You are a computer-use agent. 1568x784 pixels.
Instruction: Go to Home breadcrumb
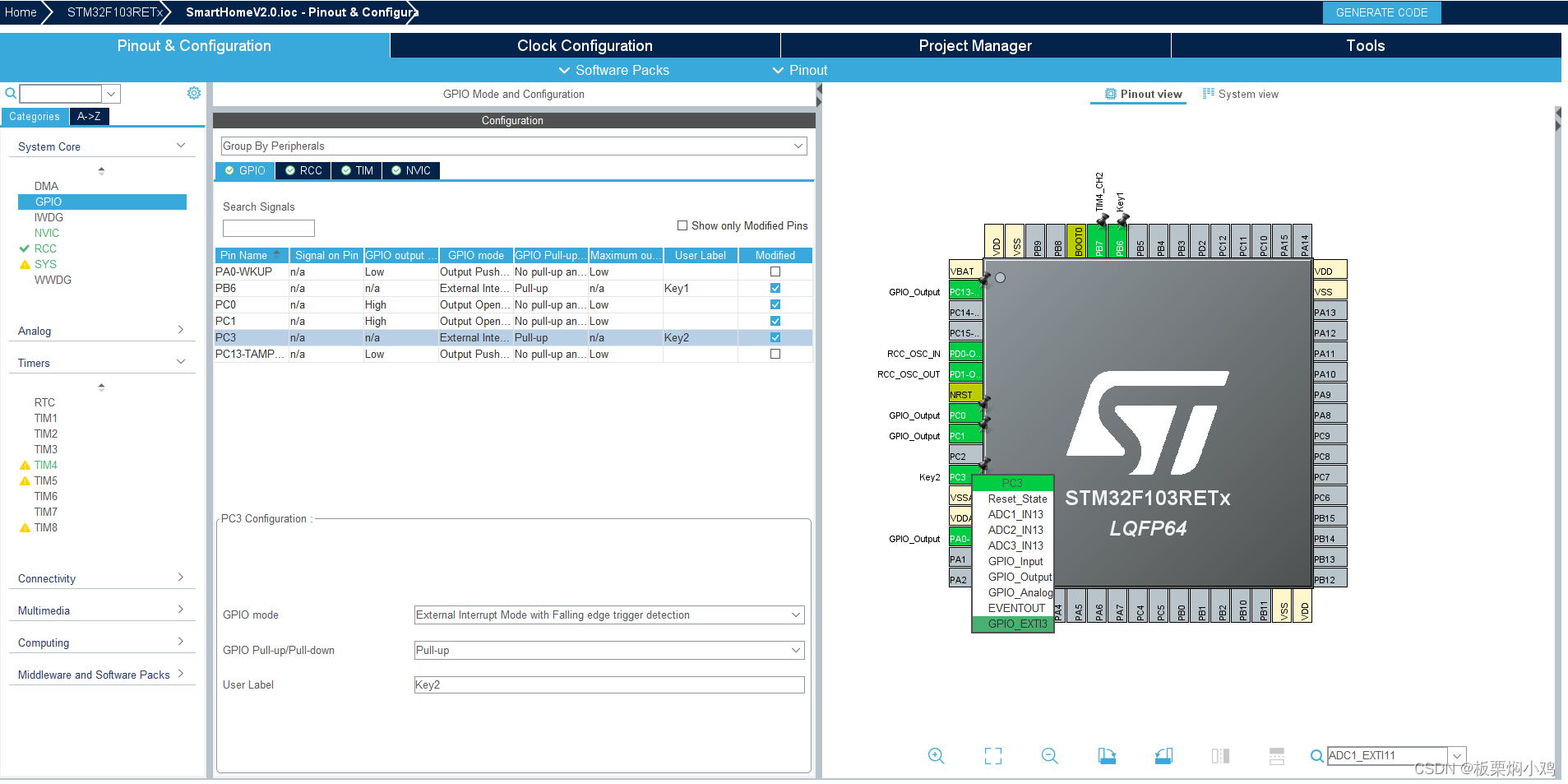pos(21,12)
